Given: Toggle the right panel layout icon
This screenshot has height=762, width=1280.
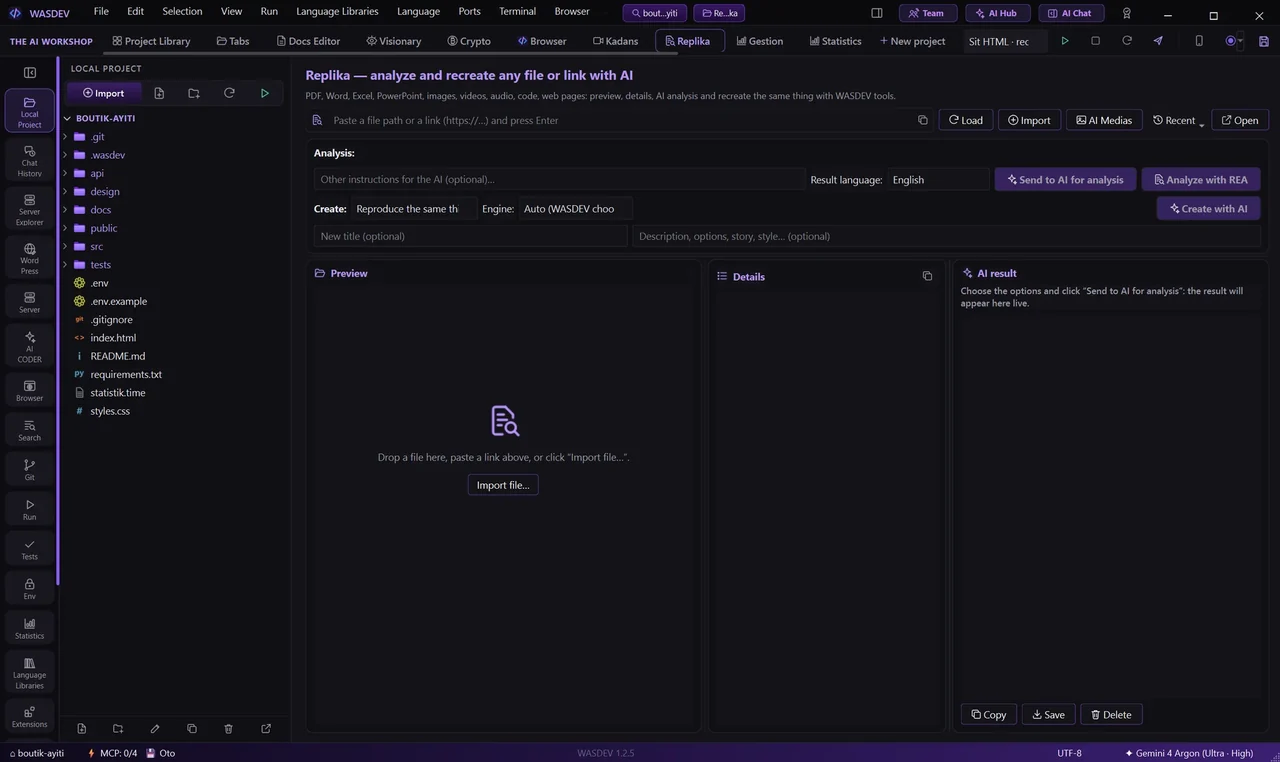Looking at the screenshot, I should tap(877, 13).
